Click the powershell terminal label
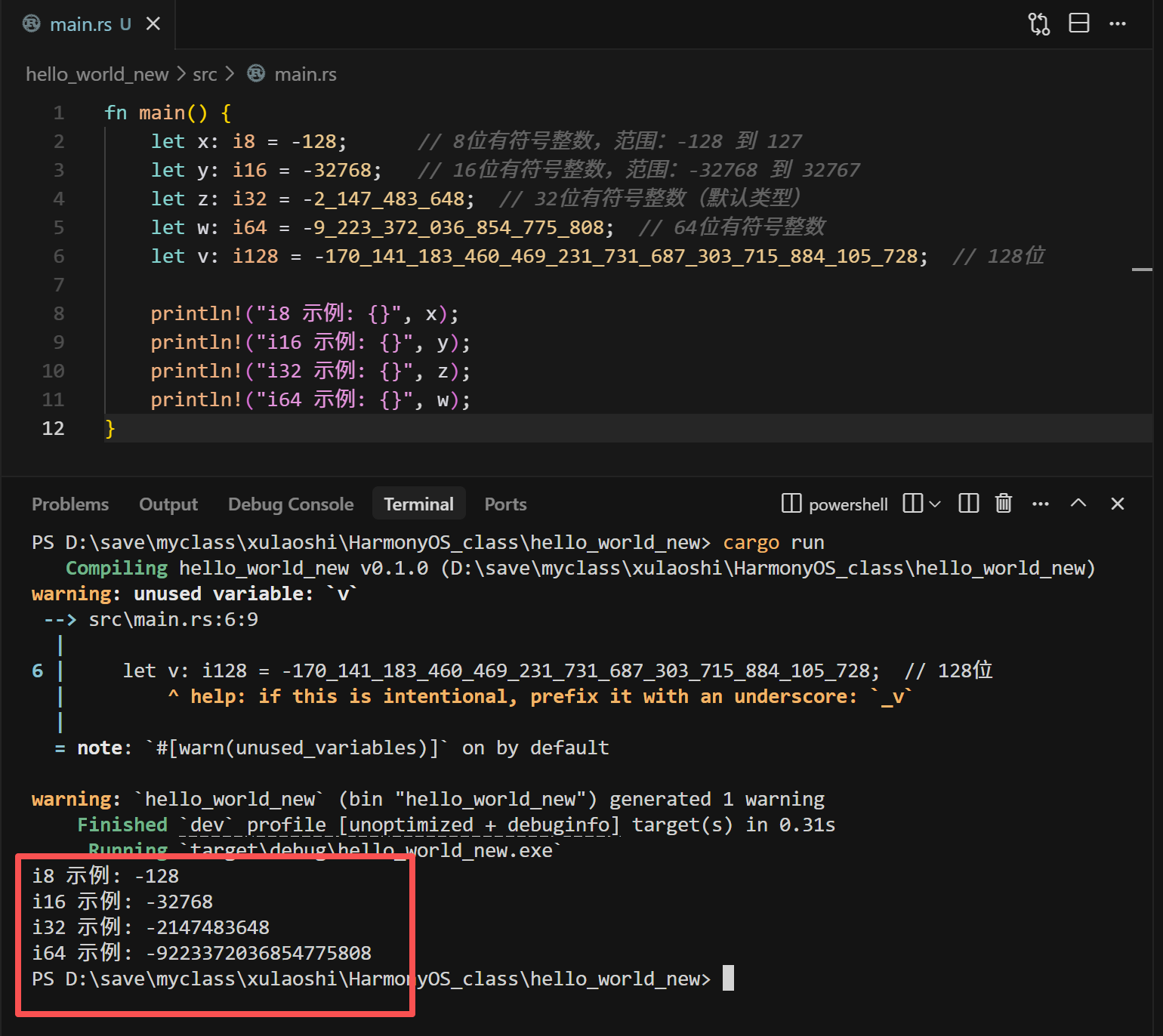Screen dimensions: 1163x1036 coord(848,504)
